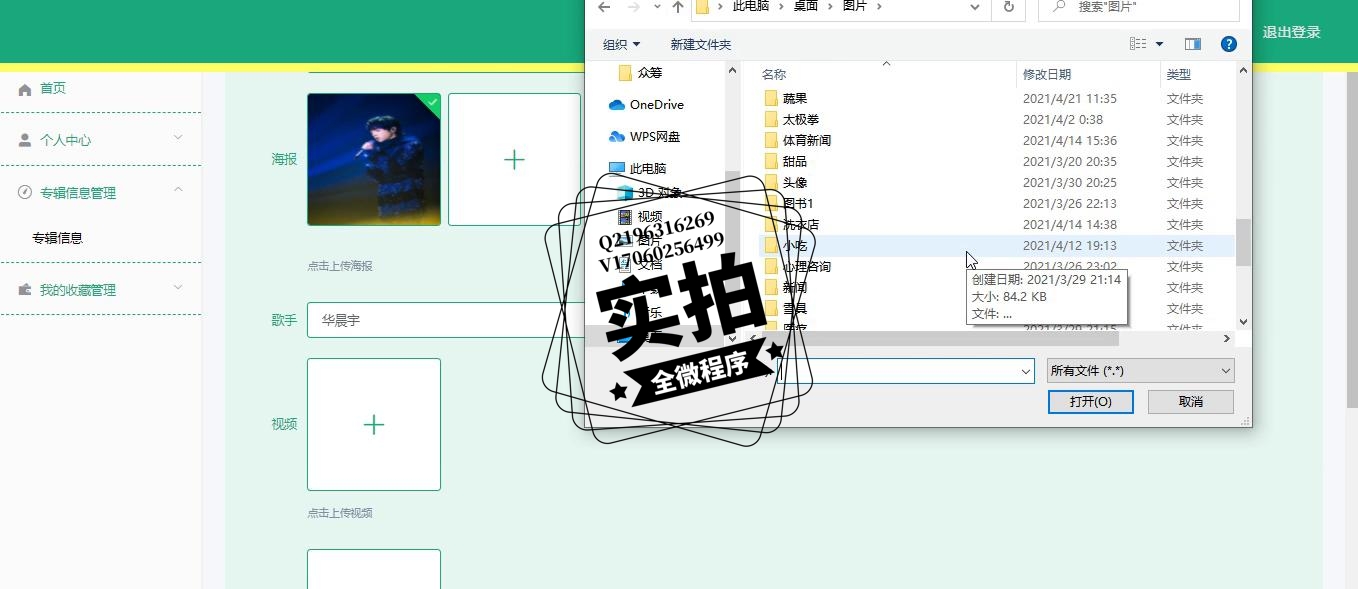
Task: Click the 打开(O) button
Action: 1090,401
